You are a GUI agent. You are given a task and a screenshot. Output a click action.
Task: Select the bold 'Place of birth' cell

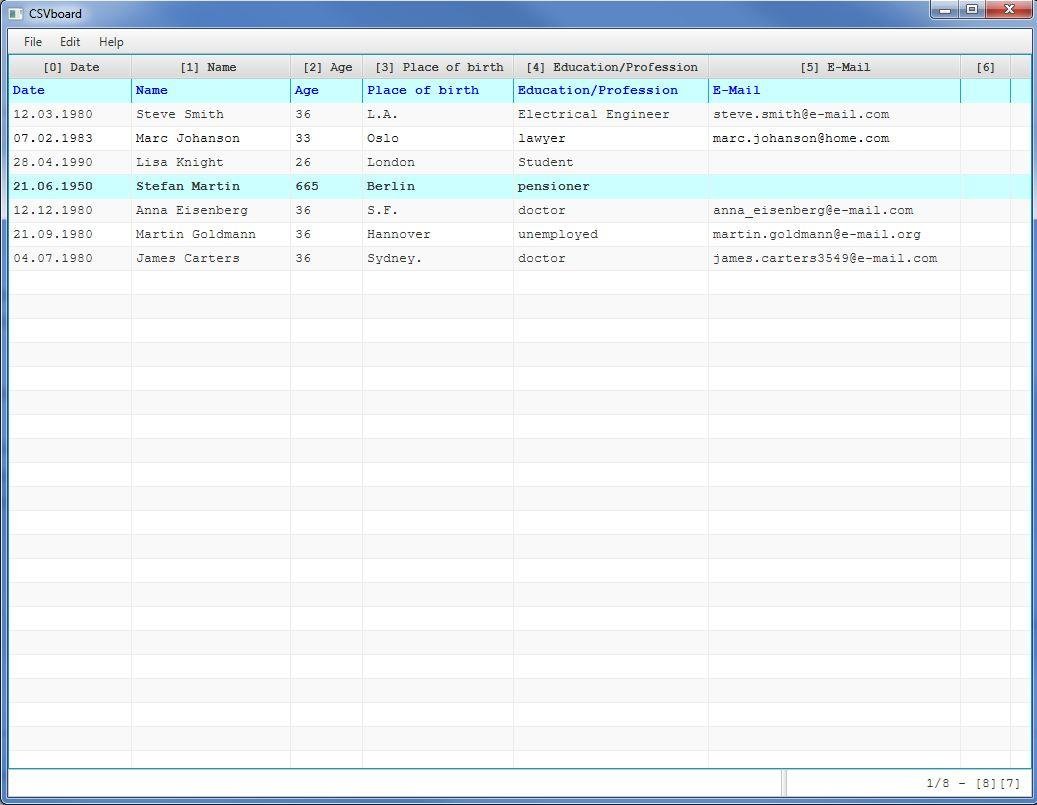[x=438, y=91]
